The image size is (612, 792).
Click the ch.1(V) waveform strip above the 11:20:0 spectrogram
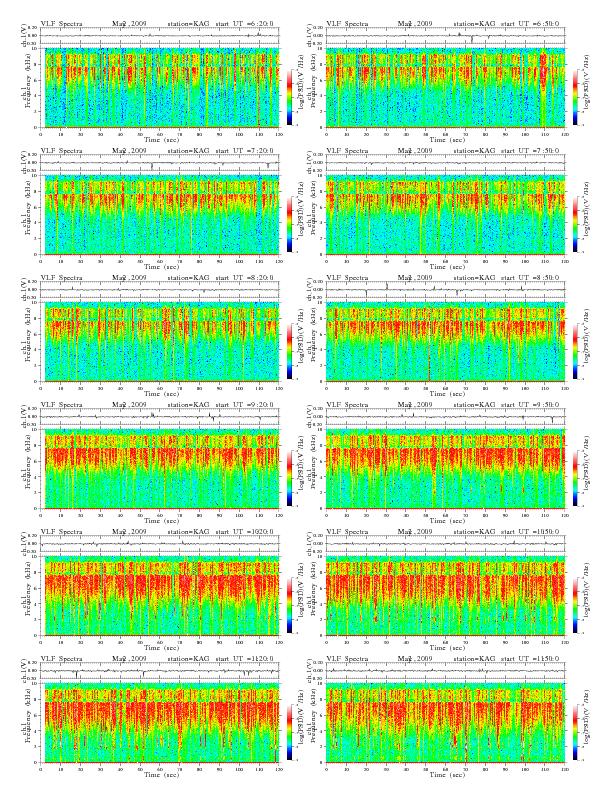click(160, 671)
